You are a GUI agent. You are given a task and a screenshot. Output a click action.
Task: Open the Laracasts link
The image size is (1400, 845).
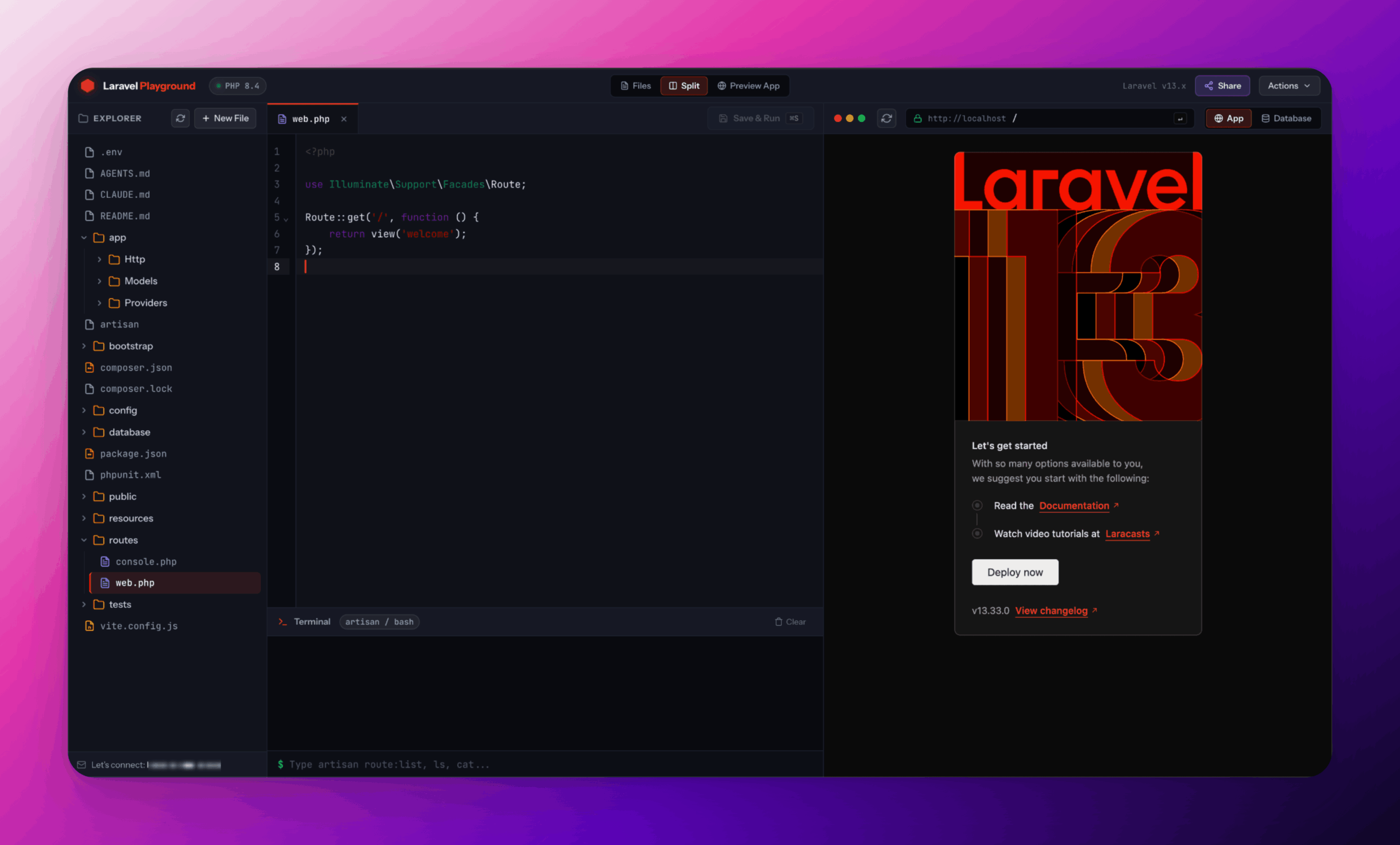point(1127,534)
